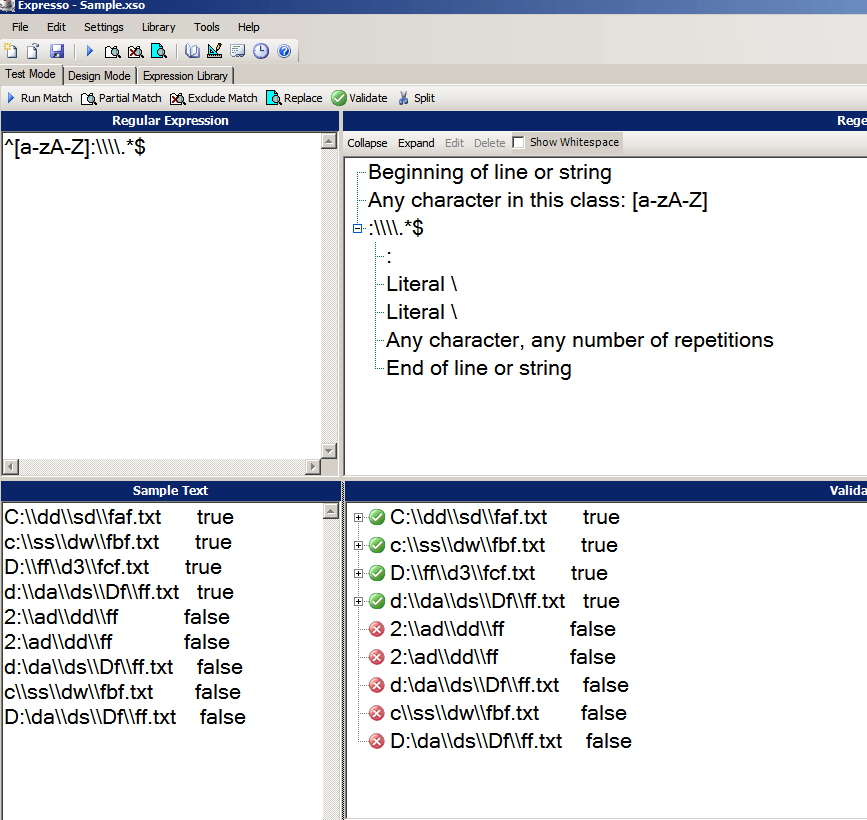This screenshot has height=820, width=867.
Task: Click the green check icon beside d:\\da\\ds\\Df\\ff.txt true result
Action: [x=377, y=601]
